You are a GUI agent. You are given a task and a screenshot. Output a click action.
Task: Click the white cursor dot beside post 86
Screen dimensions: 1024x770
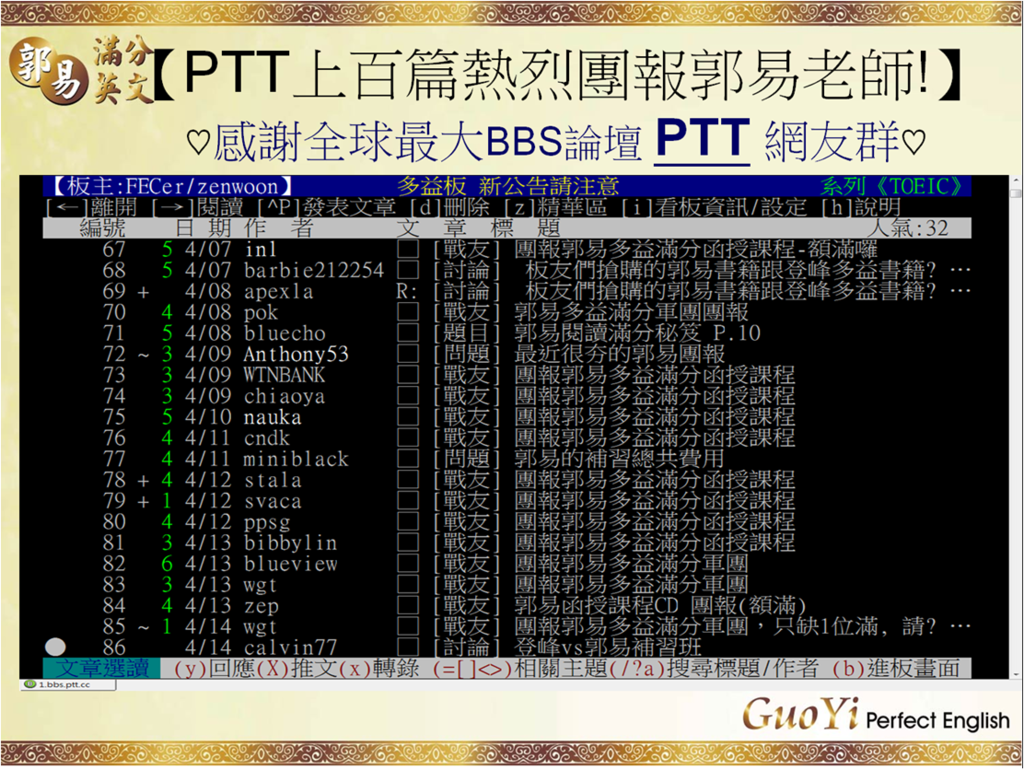pyautogui.click(x=56, y=647)
